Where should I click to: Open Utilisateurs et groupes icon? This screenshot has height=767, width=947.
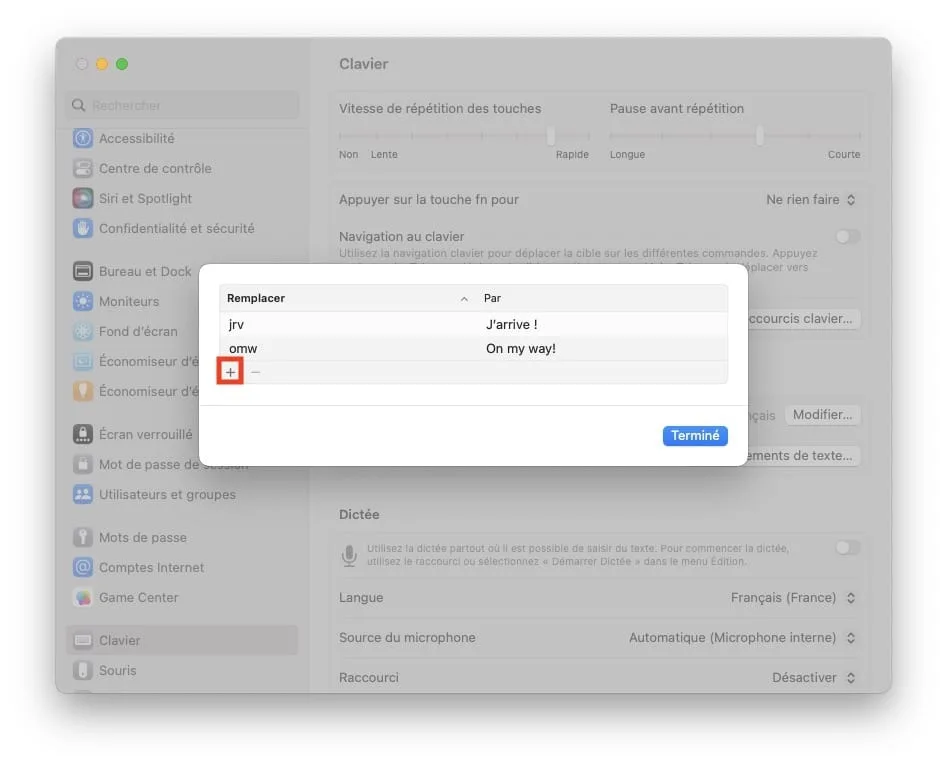83,494
